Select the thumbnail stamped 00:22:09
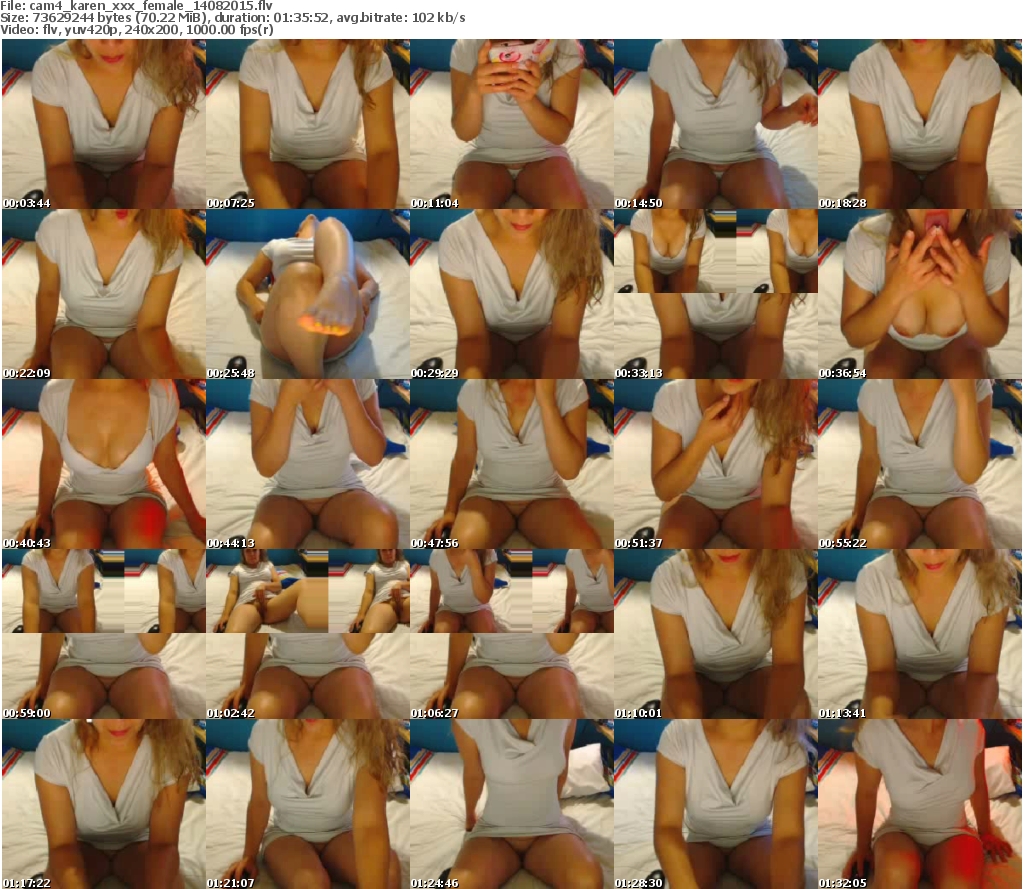 pos(104,294)
